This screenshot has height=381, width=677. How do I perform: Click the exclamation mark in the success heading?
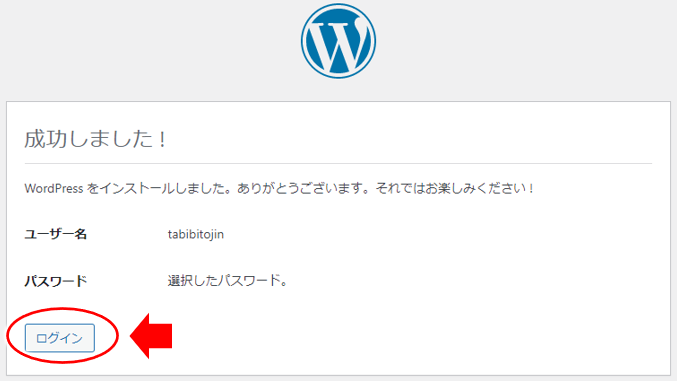(162, 140)
